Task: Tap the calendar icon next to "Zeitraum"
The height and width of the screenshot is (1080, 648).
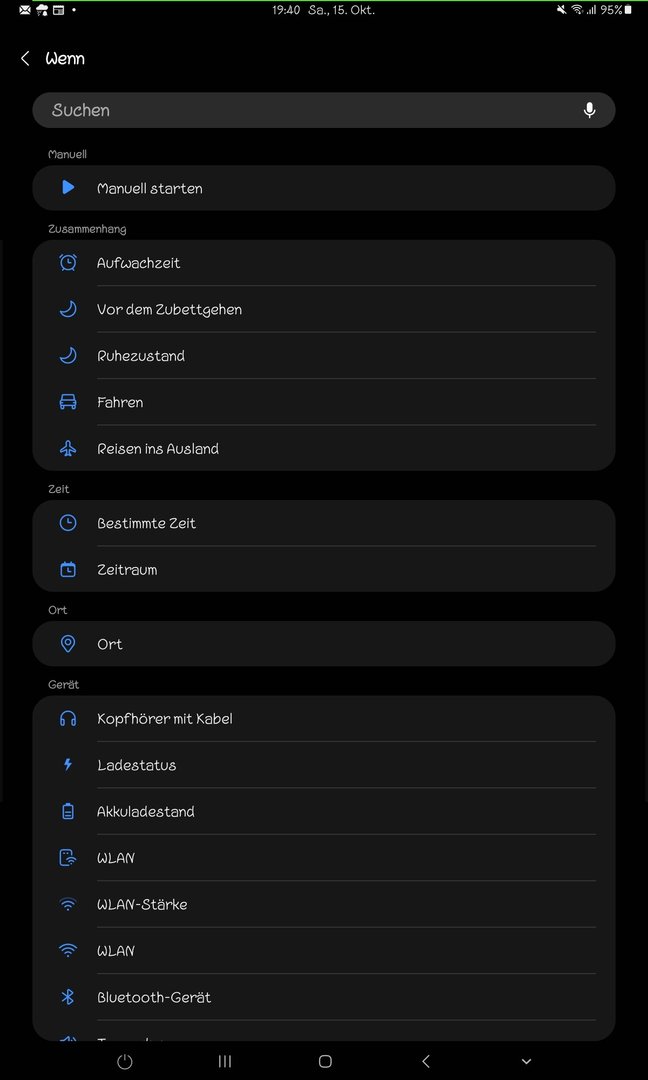Action: click(x=68, y=570)
